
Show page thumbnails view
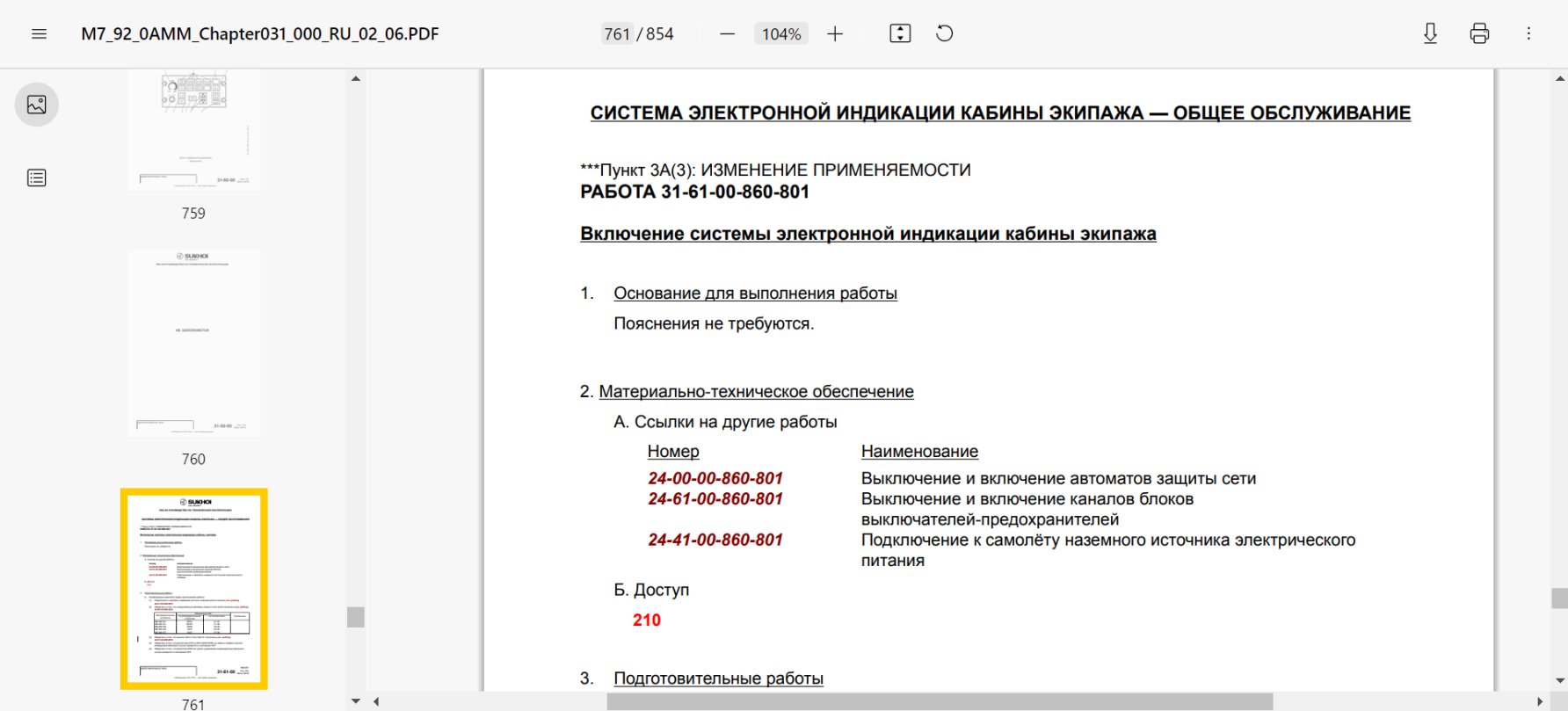pos(37,105)
